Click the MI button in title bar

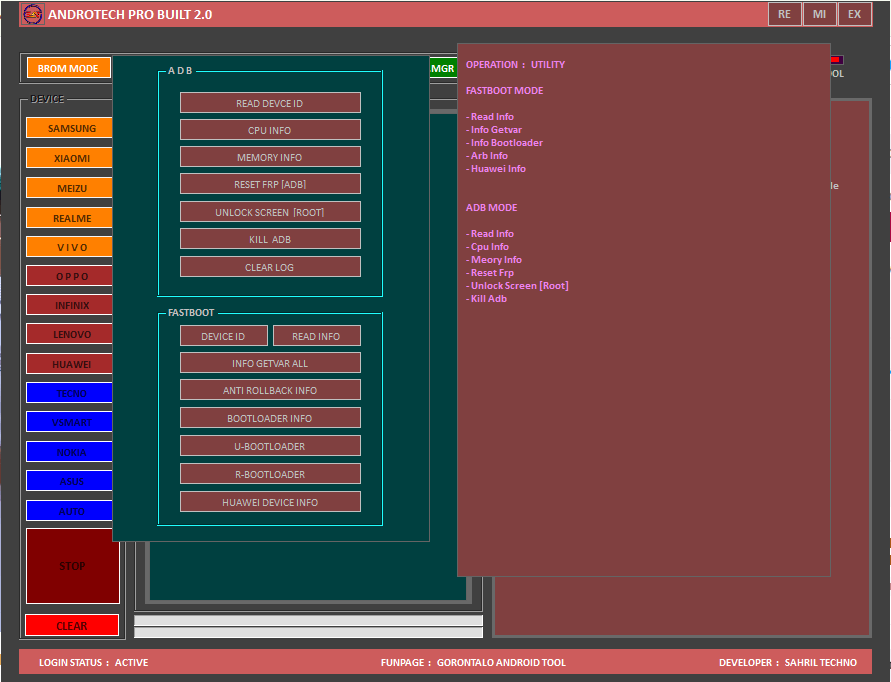pos(820,14)
